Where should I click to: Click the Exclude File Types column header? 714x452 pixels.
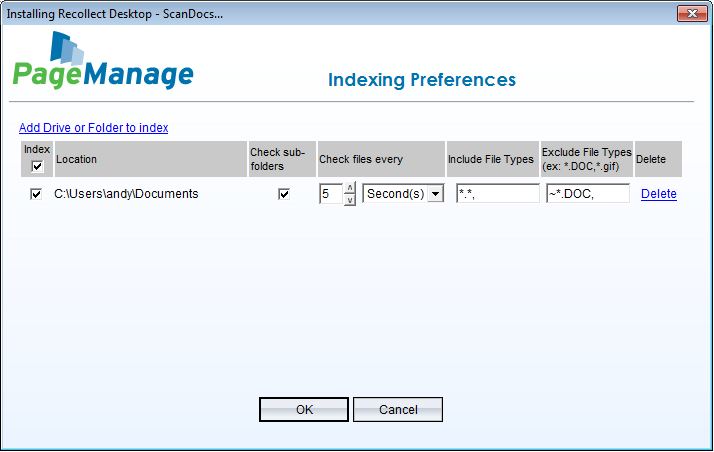[x=586, y=159]
